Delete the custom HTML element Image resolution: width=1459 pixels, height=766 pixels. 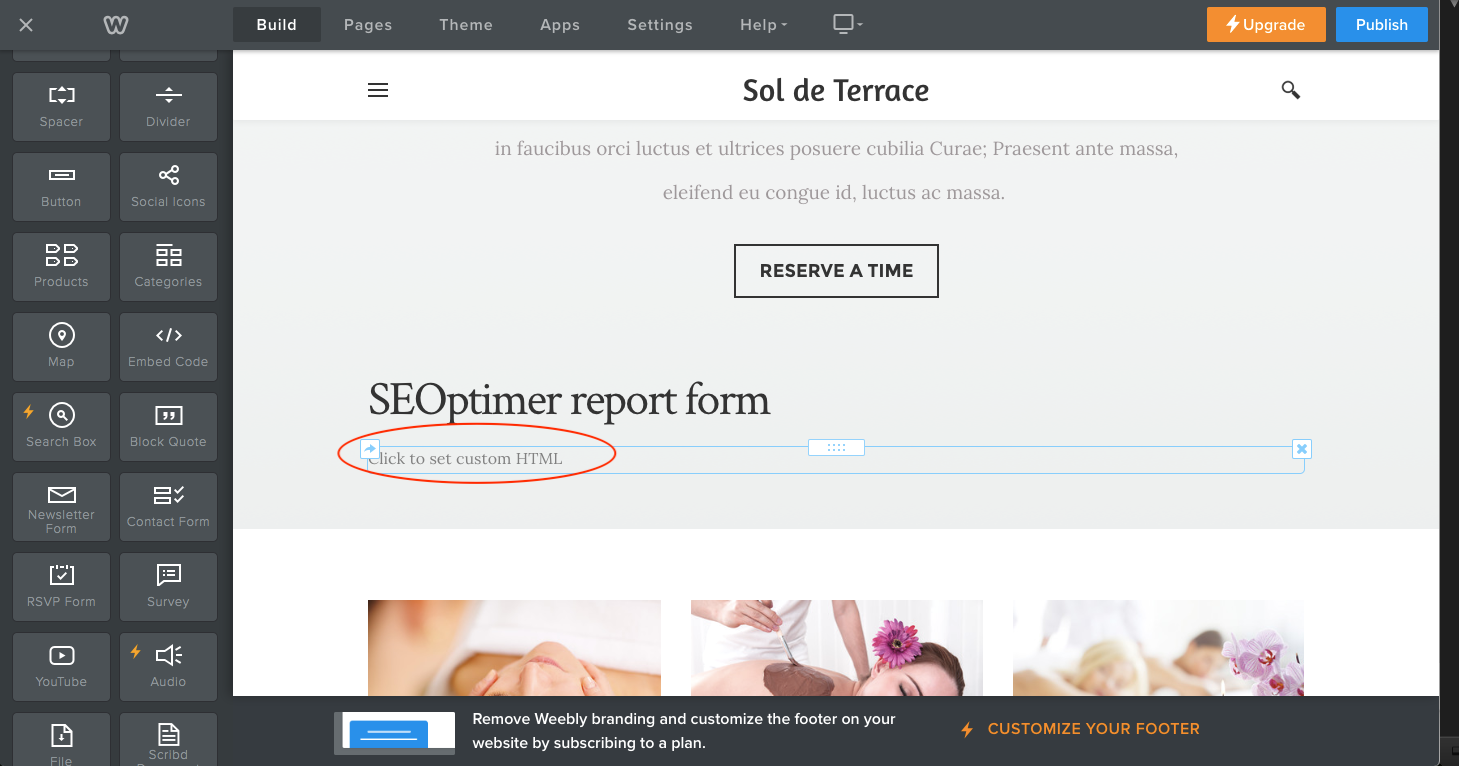pos(1301,449)
